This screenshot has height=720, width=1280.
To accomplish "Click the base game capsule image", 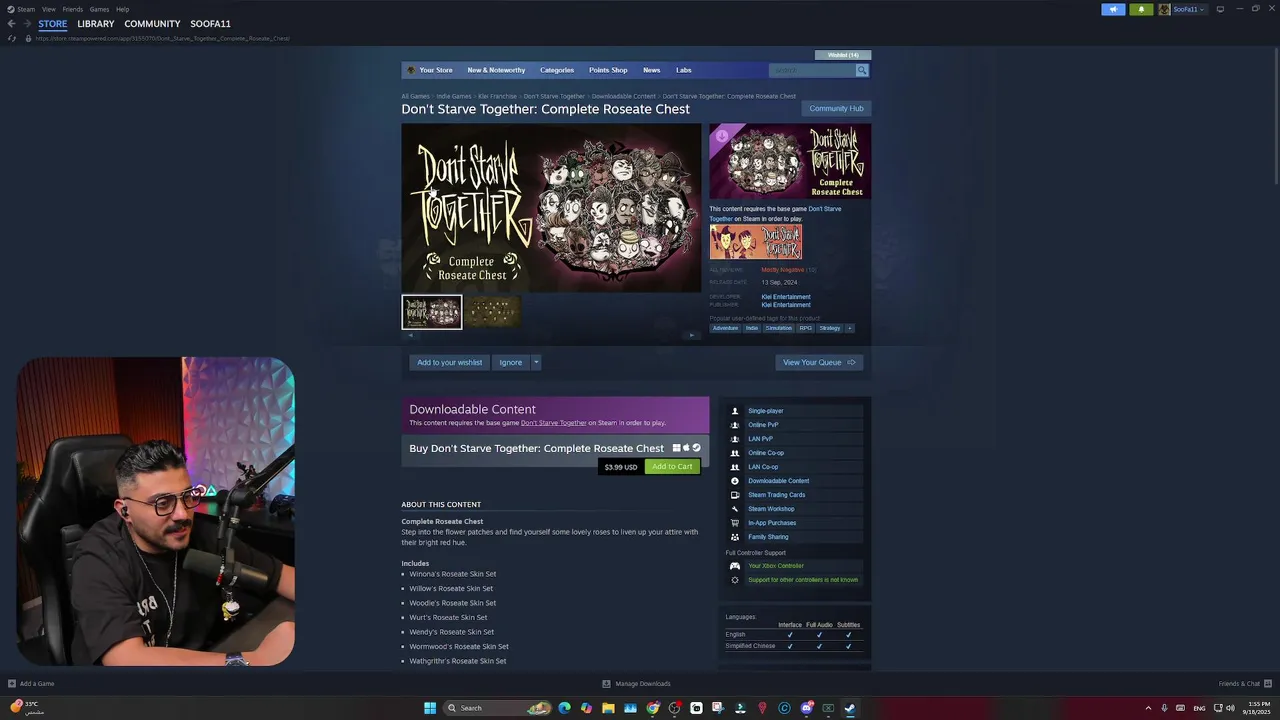I will (x=756, y=242).
